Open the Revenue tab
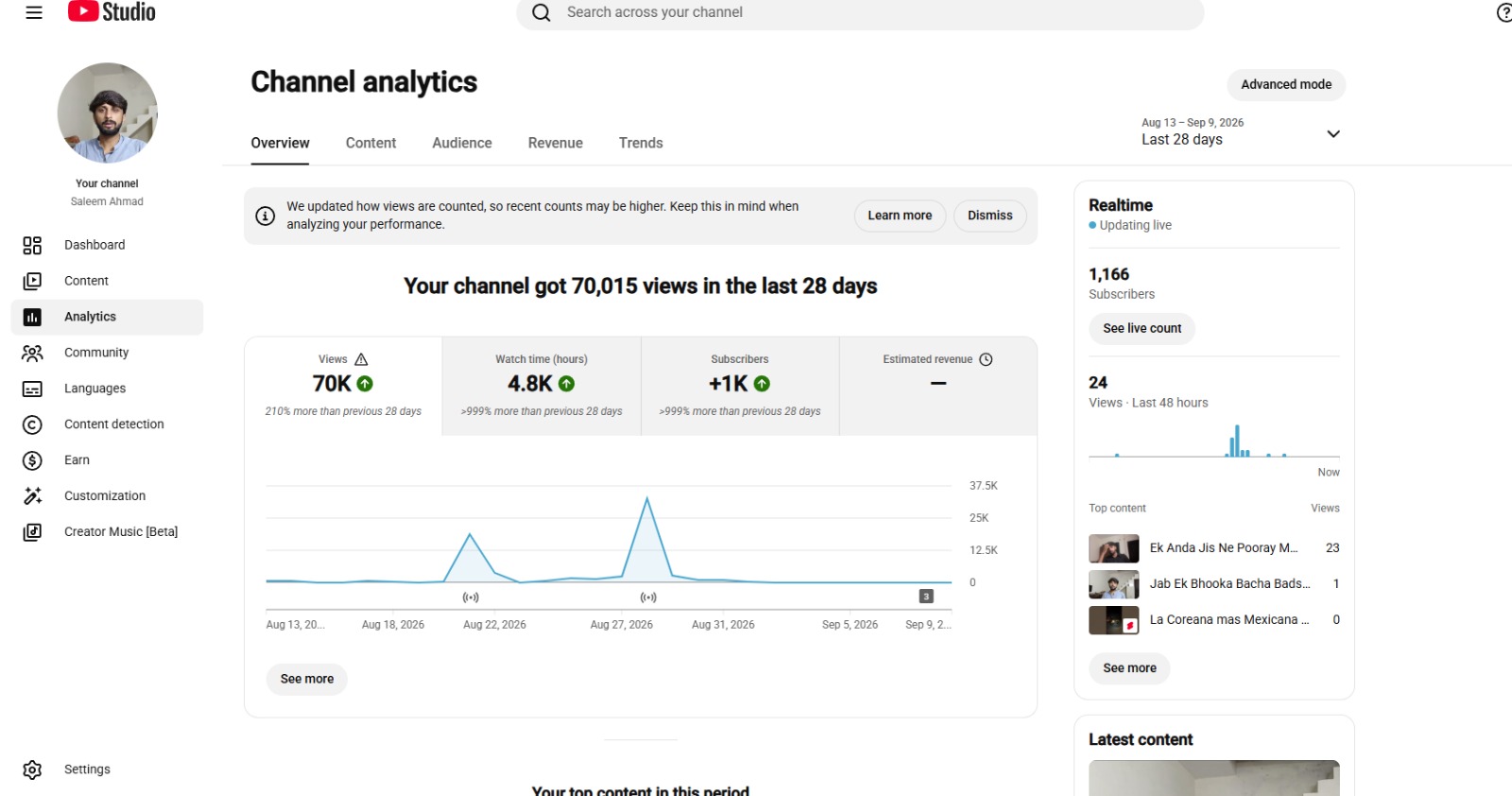The width and height of the screenshot is (1512, 796). tap(556, 143)
